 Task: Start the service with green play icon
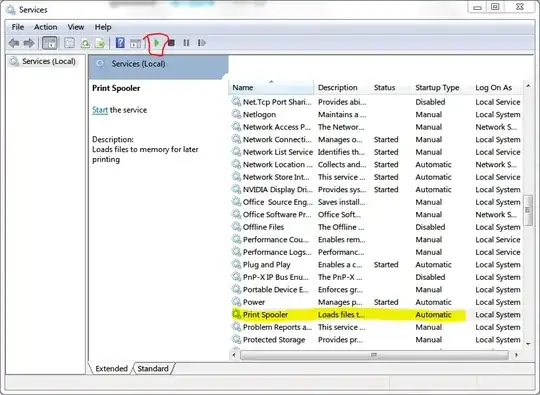[157, 43]
